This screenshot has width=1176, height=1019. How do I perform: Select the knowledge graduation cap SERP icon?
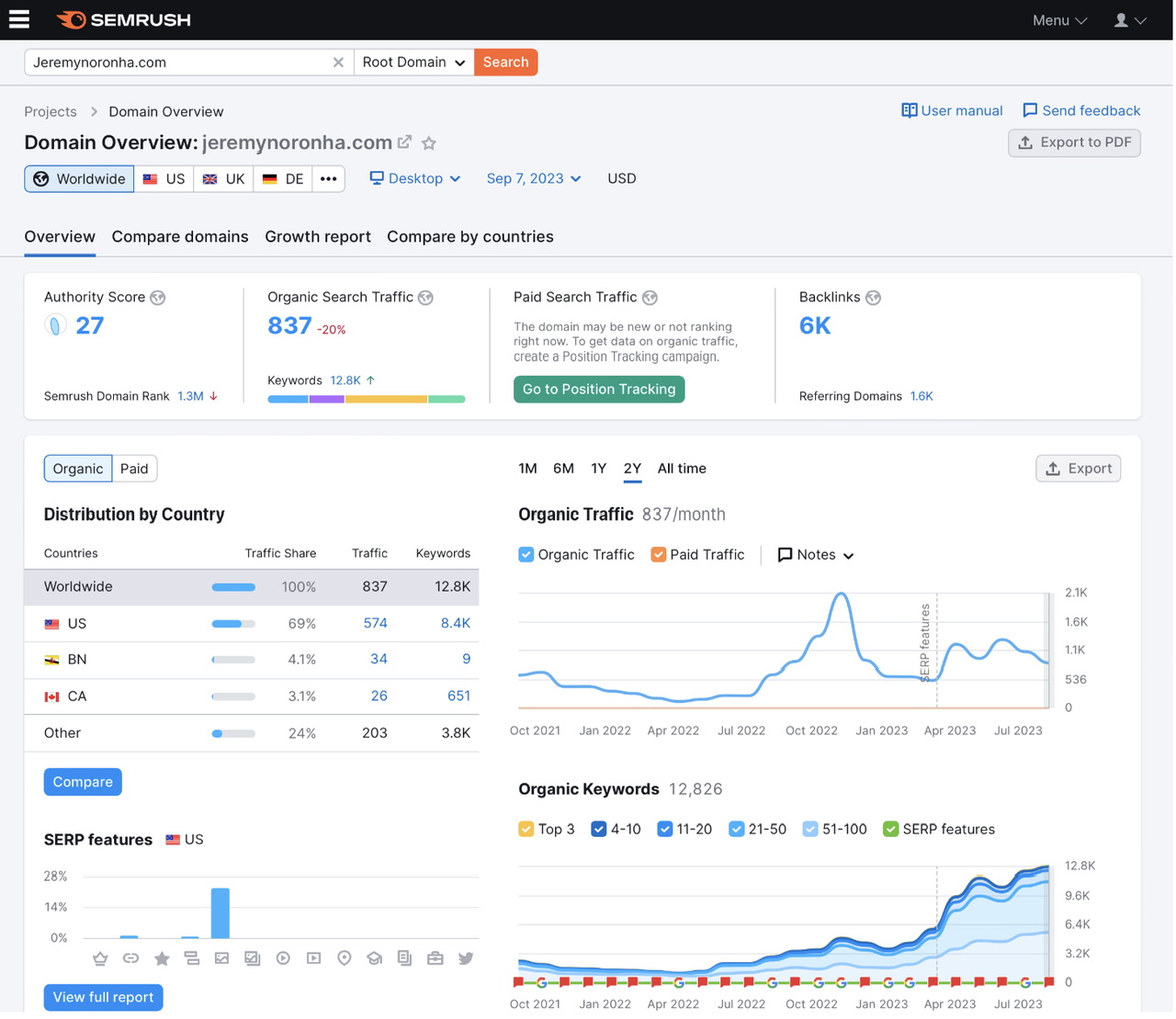pyautogui.click(x=375, y=958)
